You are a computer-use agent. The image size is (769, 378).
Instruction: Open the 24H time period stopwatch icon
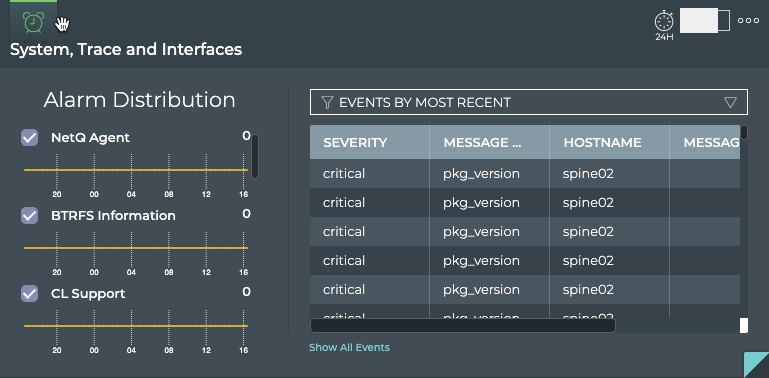click(x=664, y=25)
